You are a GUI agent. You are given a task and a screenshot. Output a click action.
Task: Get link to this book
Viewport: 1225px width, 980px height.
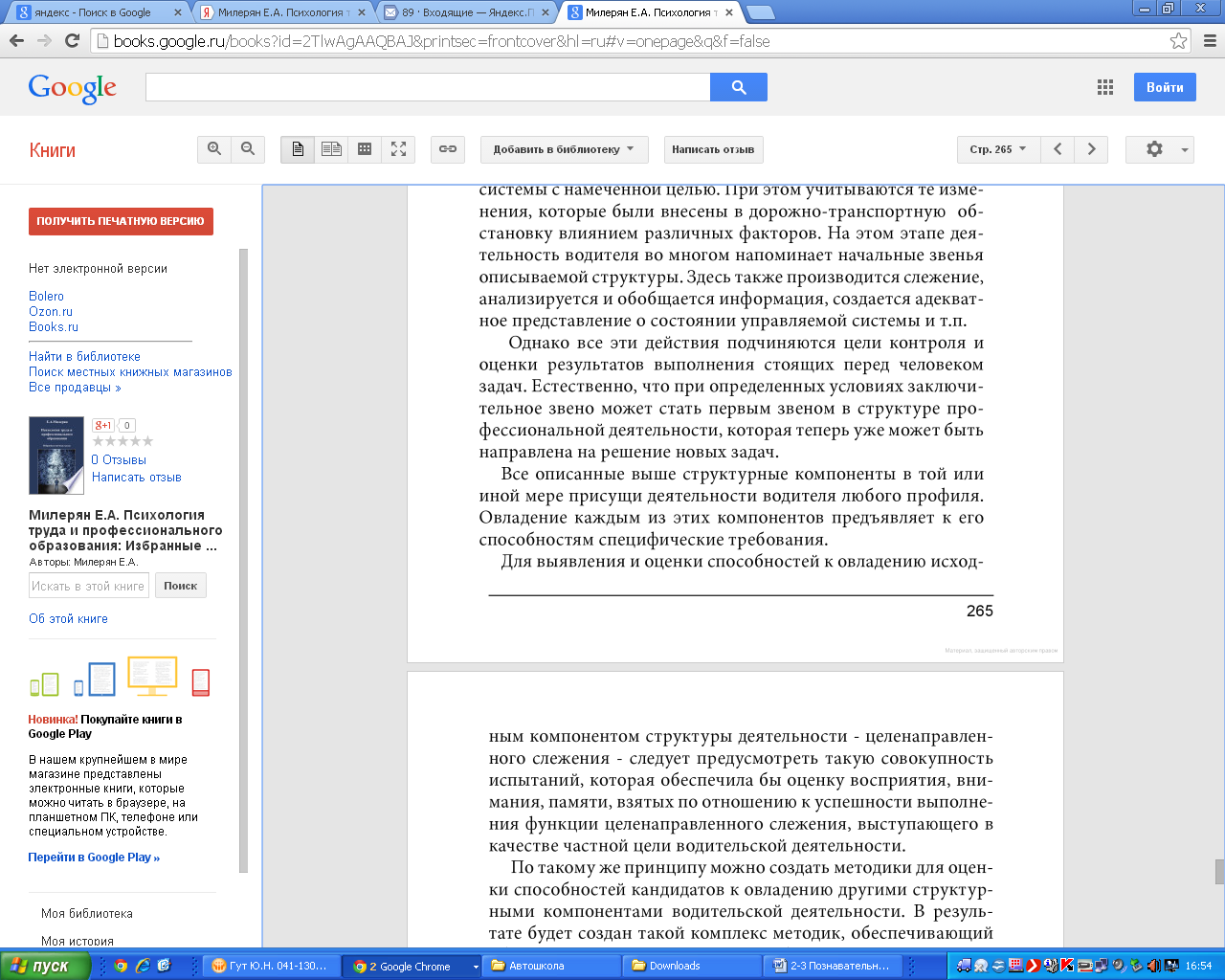pos(448,149)
